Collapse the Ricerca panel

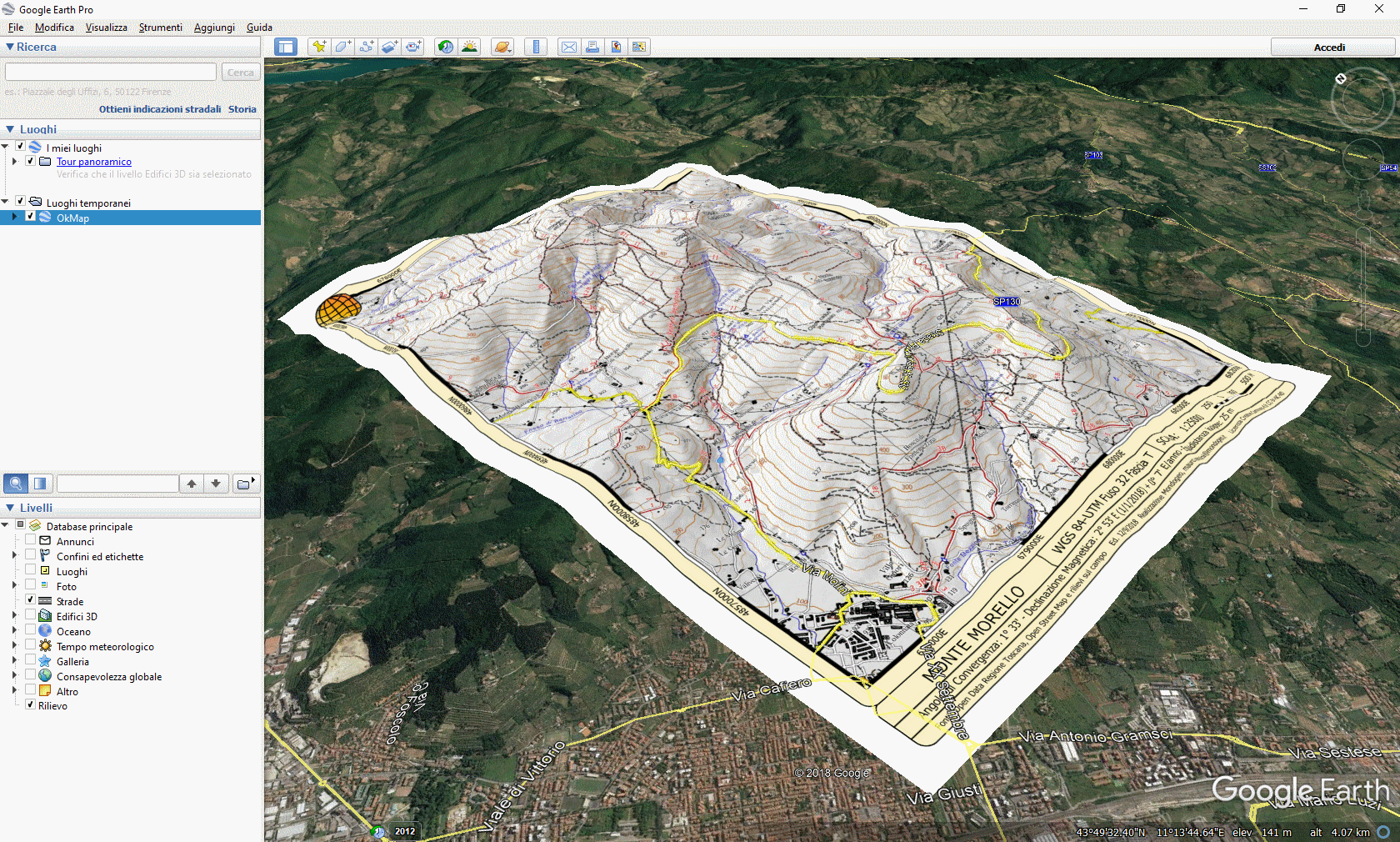[9, 47]
